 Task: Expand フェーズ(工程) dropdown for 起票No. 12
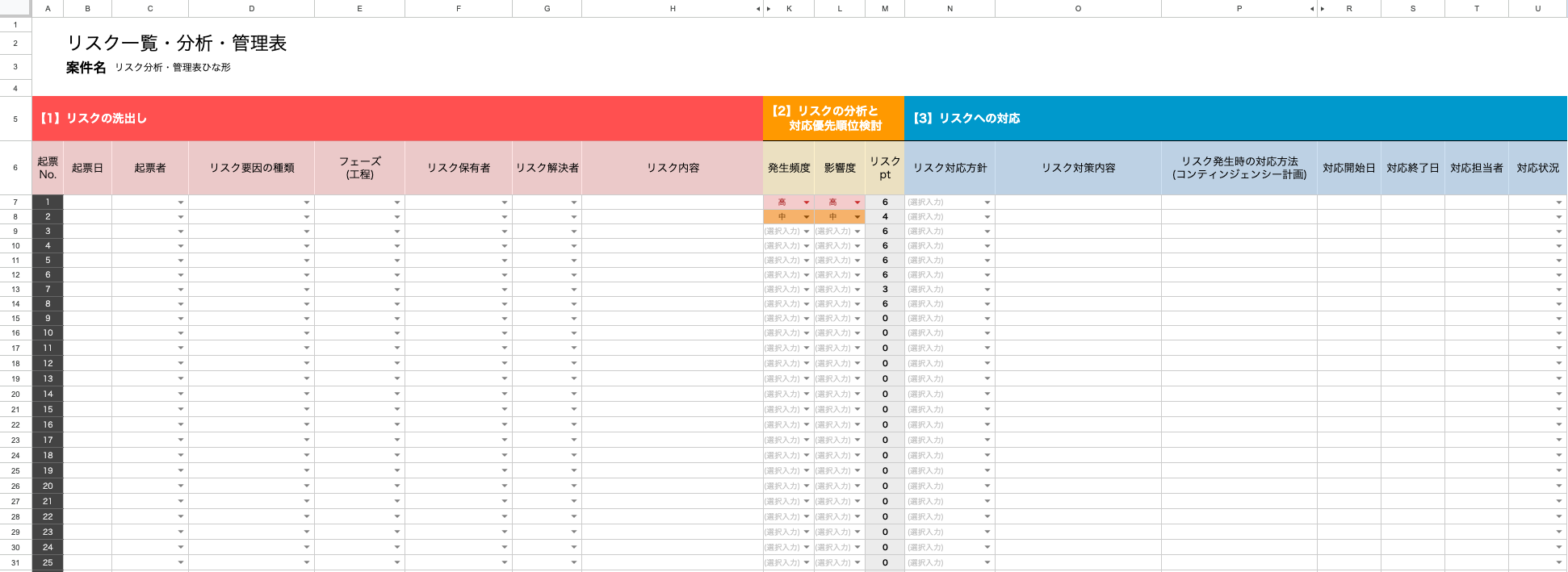(397, 364)
